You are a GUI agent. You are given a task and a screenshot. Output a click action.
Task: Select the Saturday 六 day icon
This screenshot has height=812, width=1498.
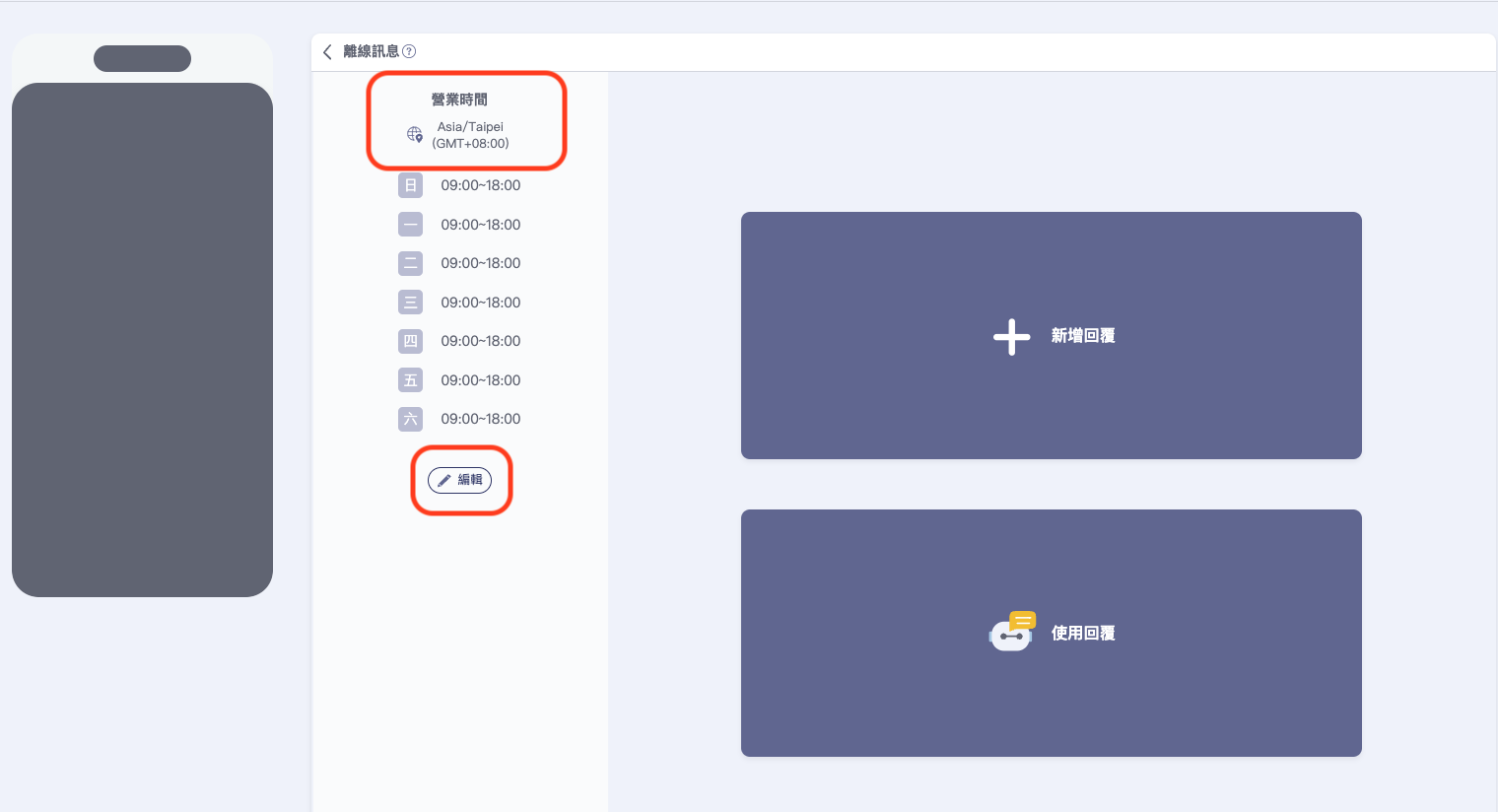[410, 419]
